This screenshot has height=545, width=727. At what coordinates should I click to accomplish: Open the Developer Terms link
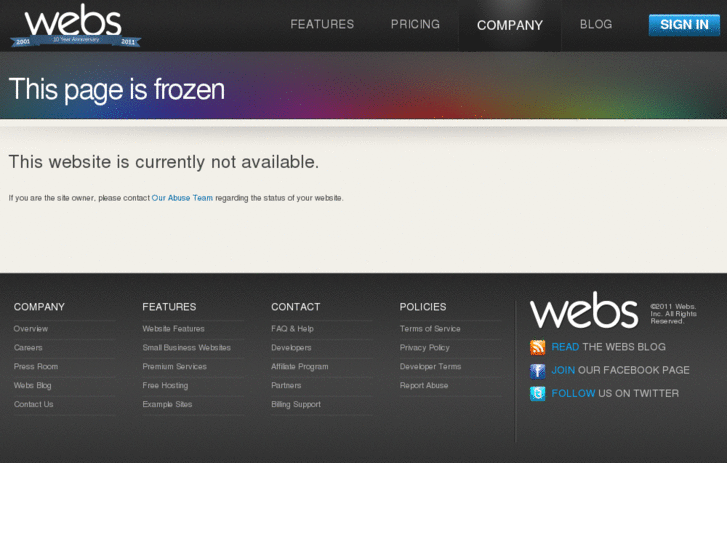tap(430, 366)
